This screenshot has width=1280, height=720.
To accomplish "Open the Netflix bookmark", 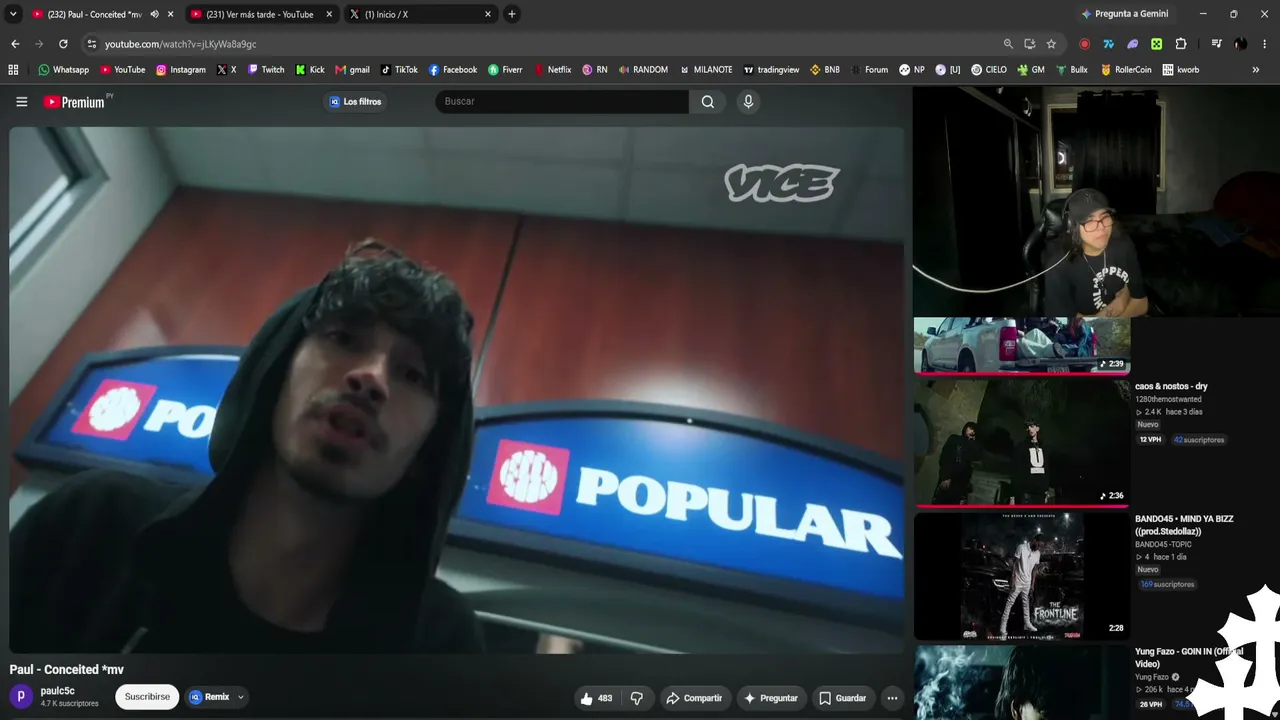I will (x=553, y=70).
